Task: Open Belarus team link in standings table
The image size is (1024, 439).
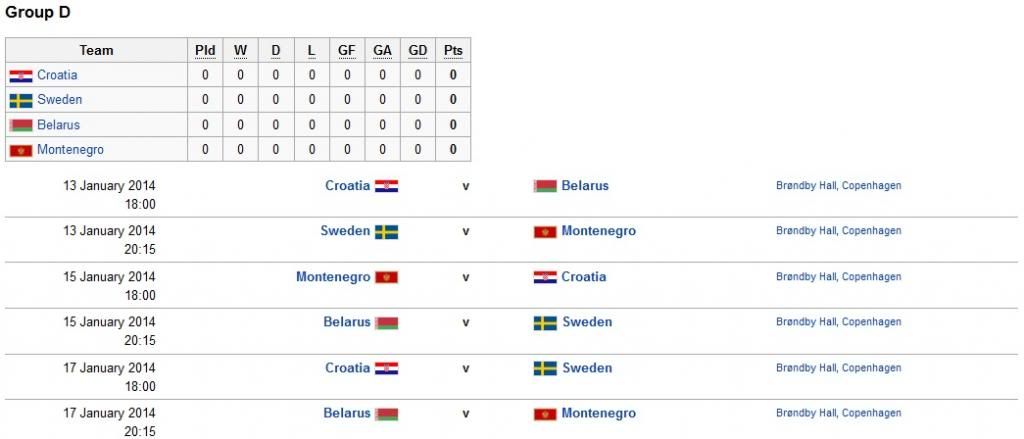Action: (x=58, y=125)
